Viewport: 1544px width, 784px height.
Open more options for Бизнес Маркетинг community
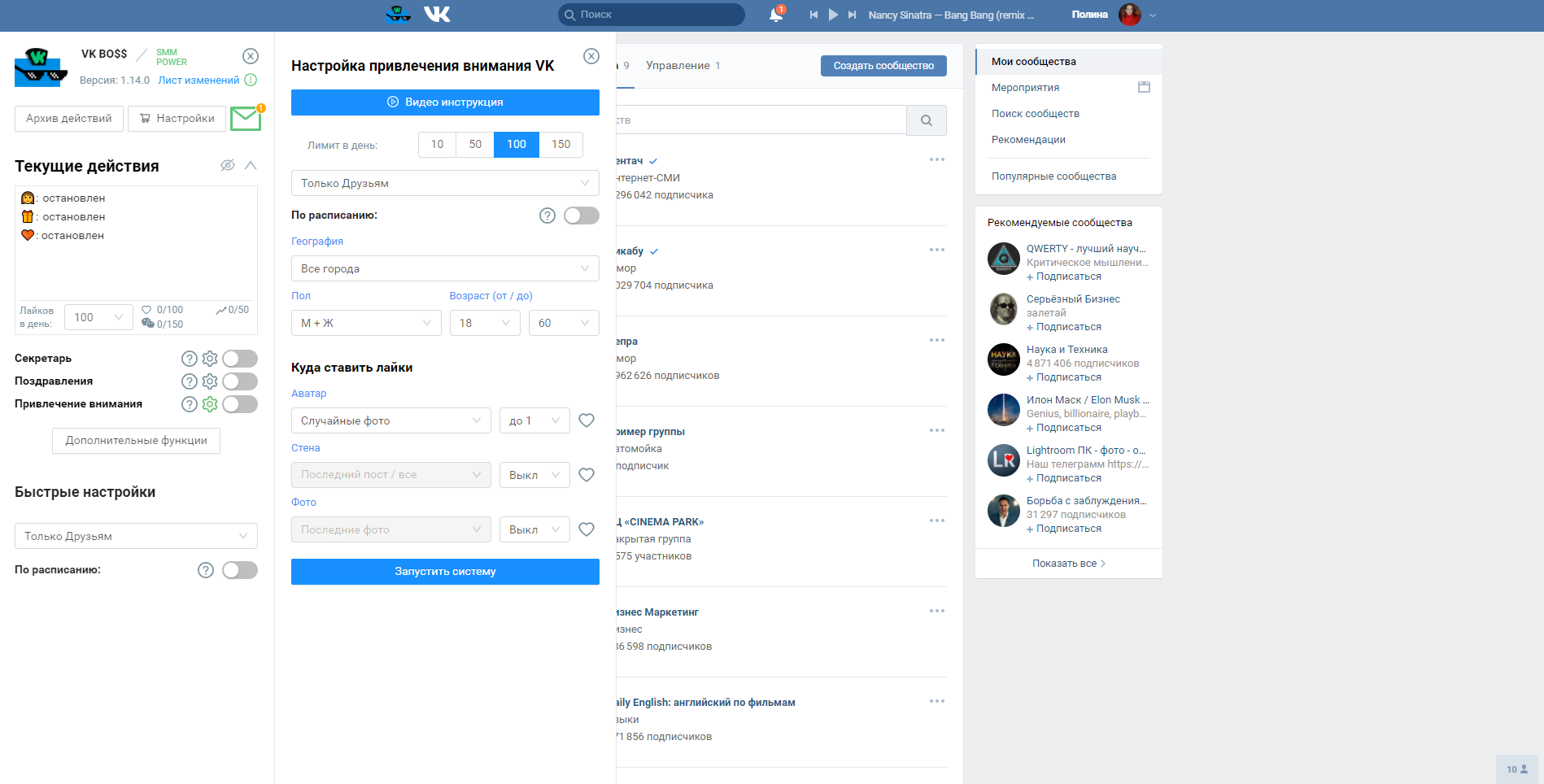pyautogui.click(x=937, y=611)
